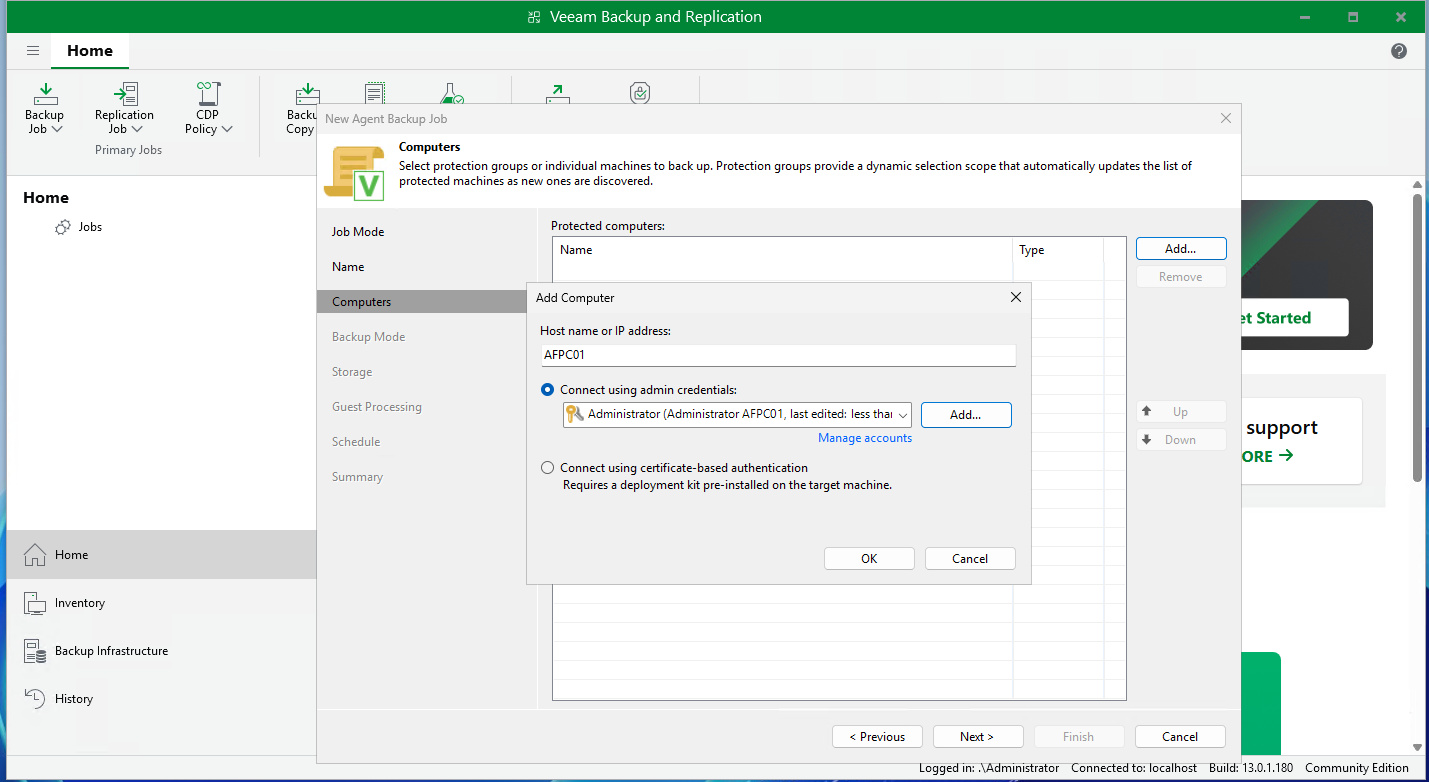Click the Replication Job ribbon icon

pos(125,95)
